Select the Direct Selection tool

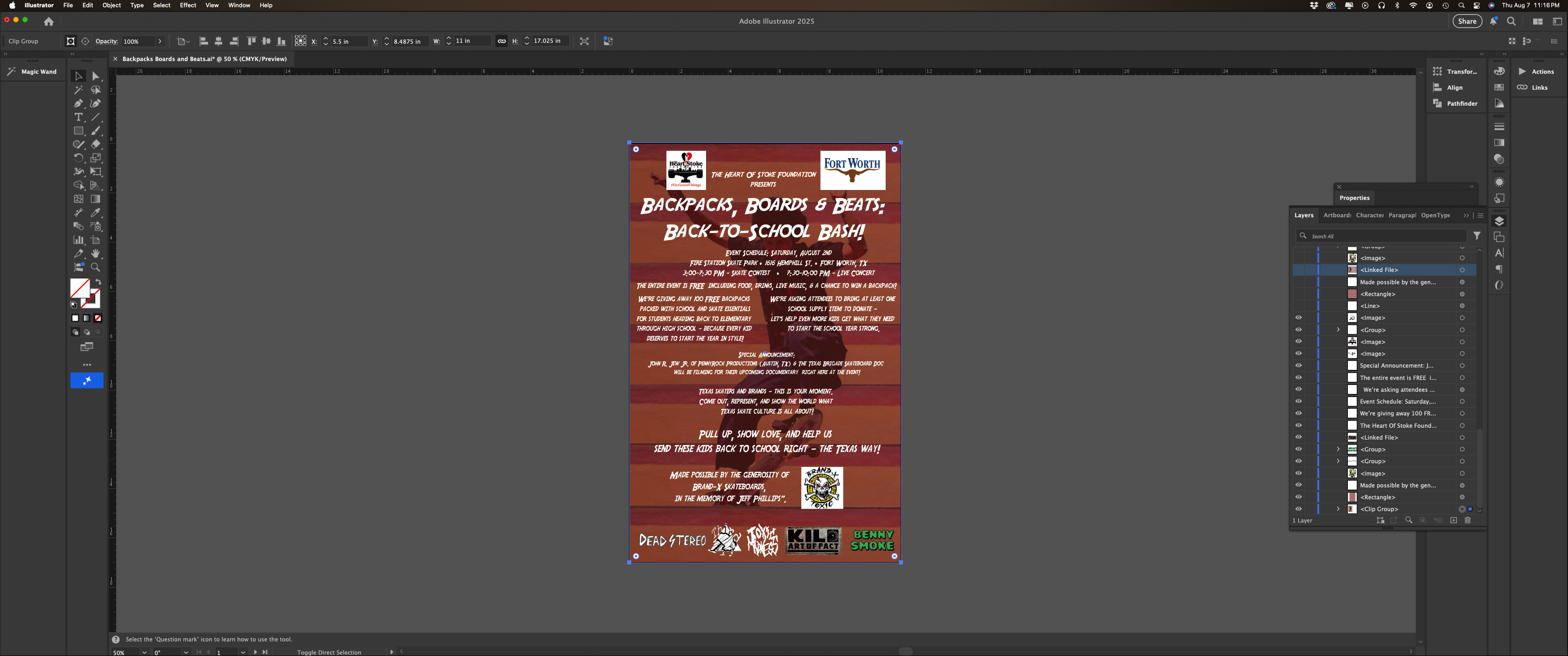[x=96, y=76]
